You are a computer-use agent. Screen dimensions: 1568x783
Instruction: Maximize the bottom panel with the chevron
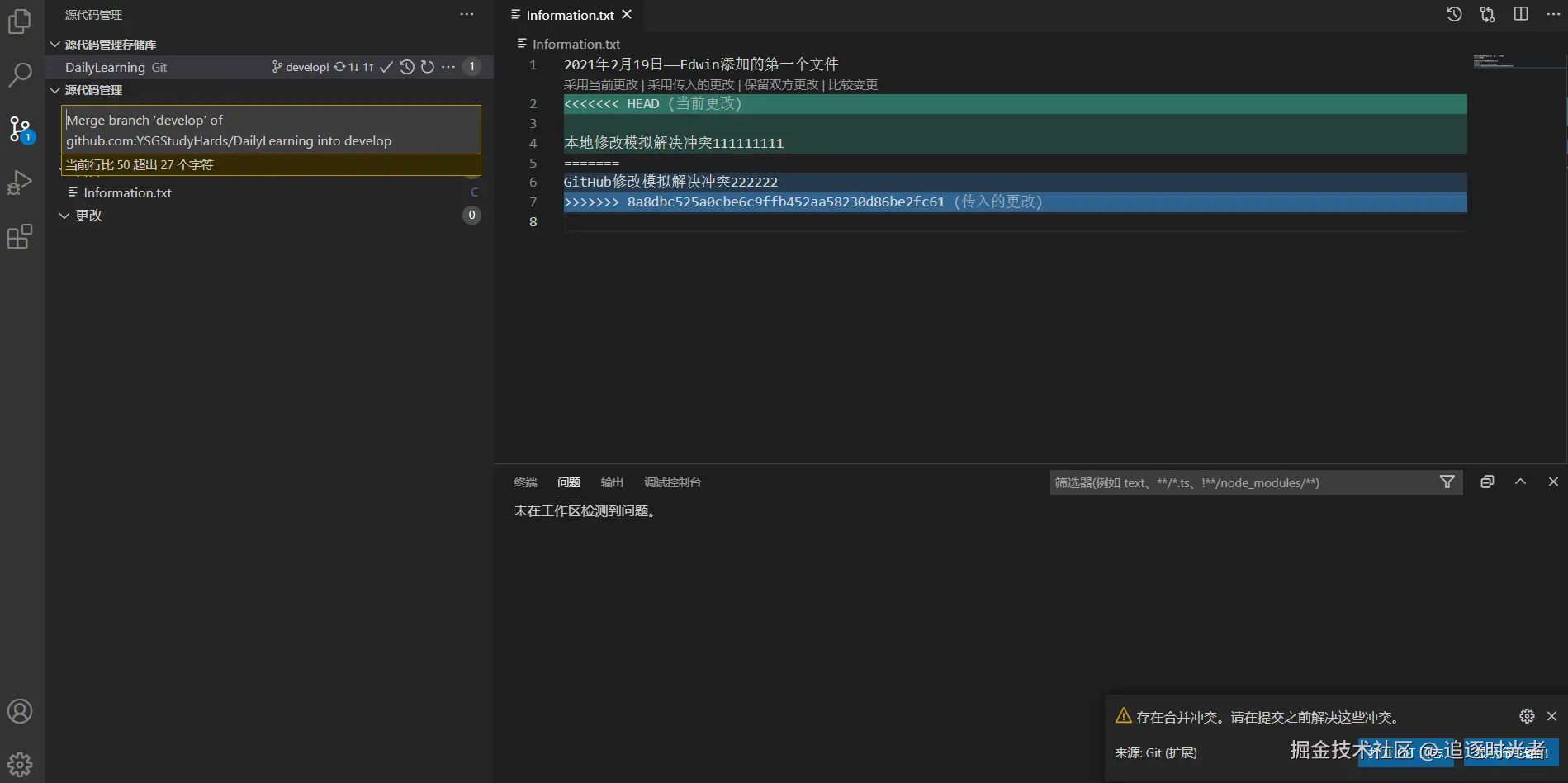click(1520, 482)
